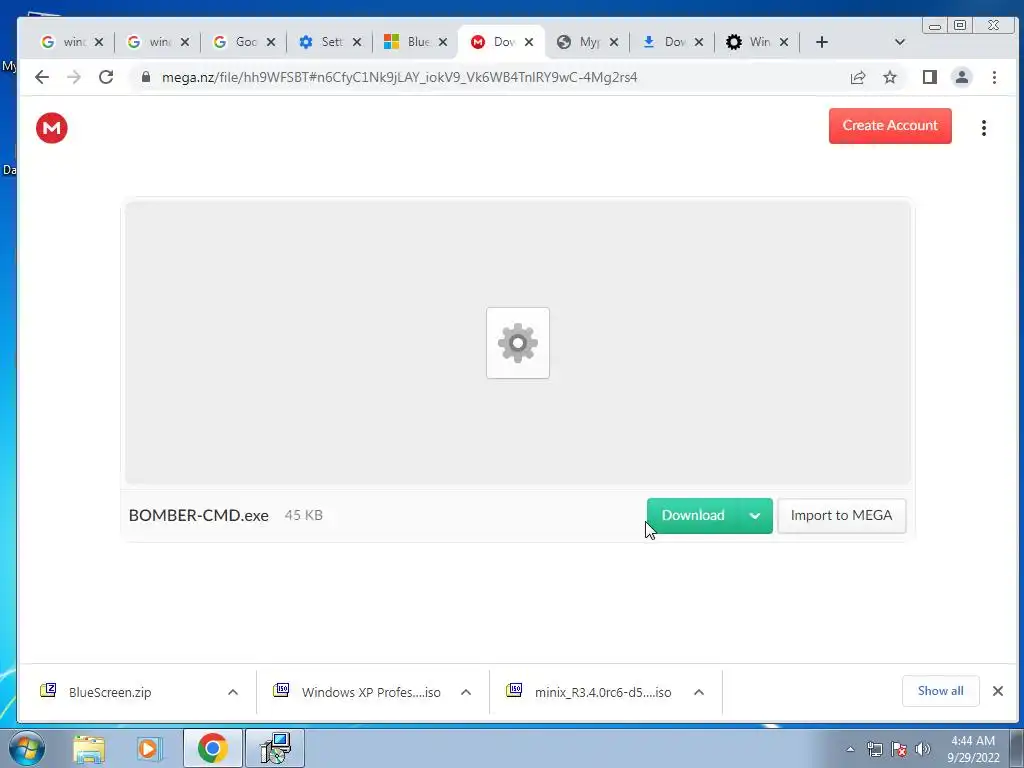
Task: Click the volume speaker tray icon
Action: coord(922,749)
